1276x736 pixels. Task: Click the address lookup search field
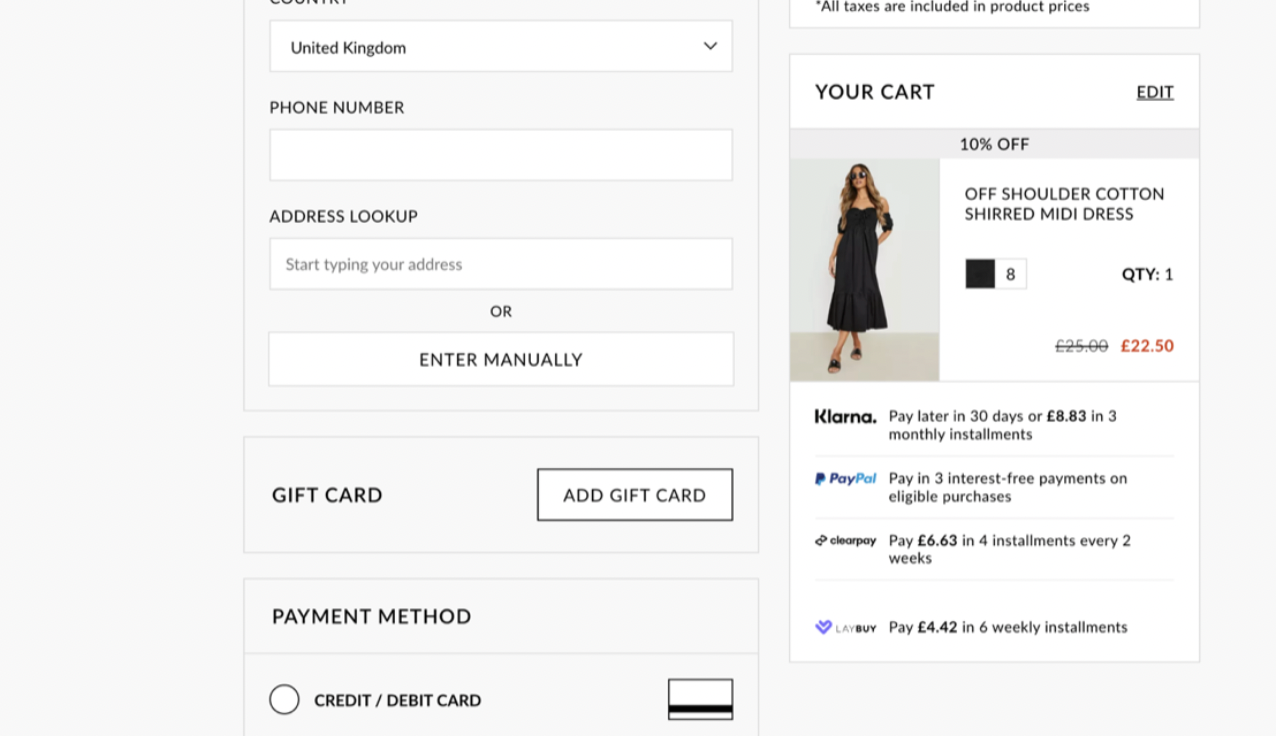coord(500,264)
